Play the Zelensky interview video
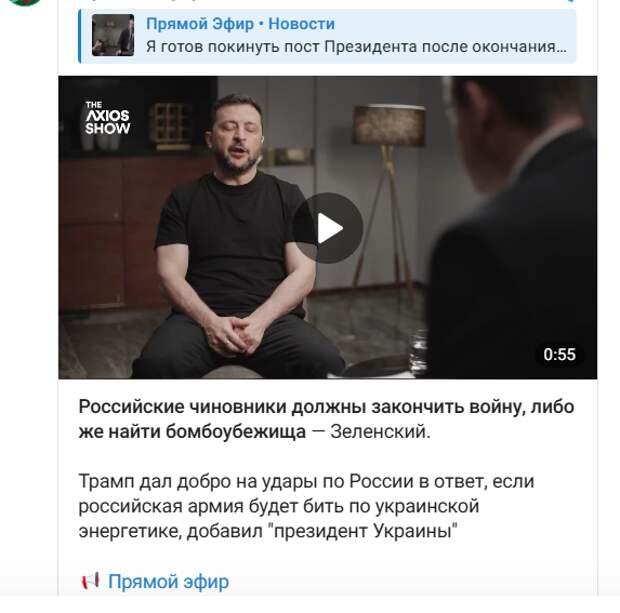 point(328,228)
